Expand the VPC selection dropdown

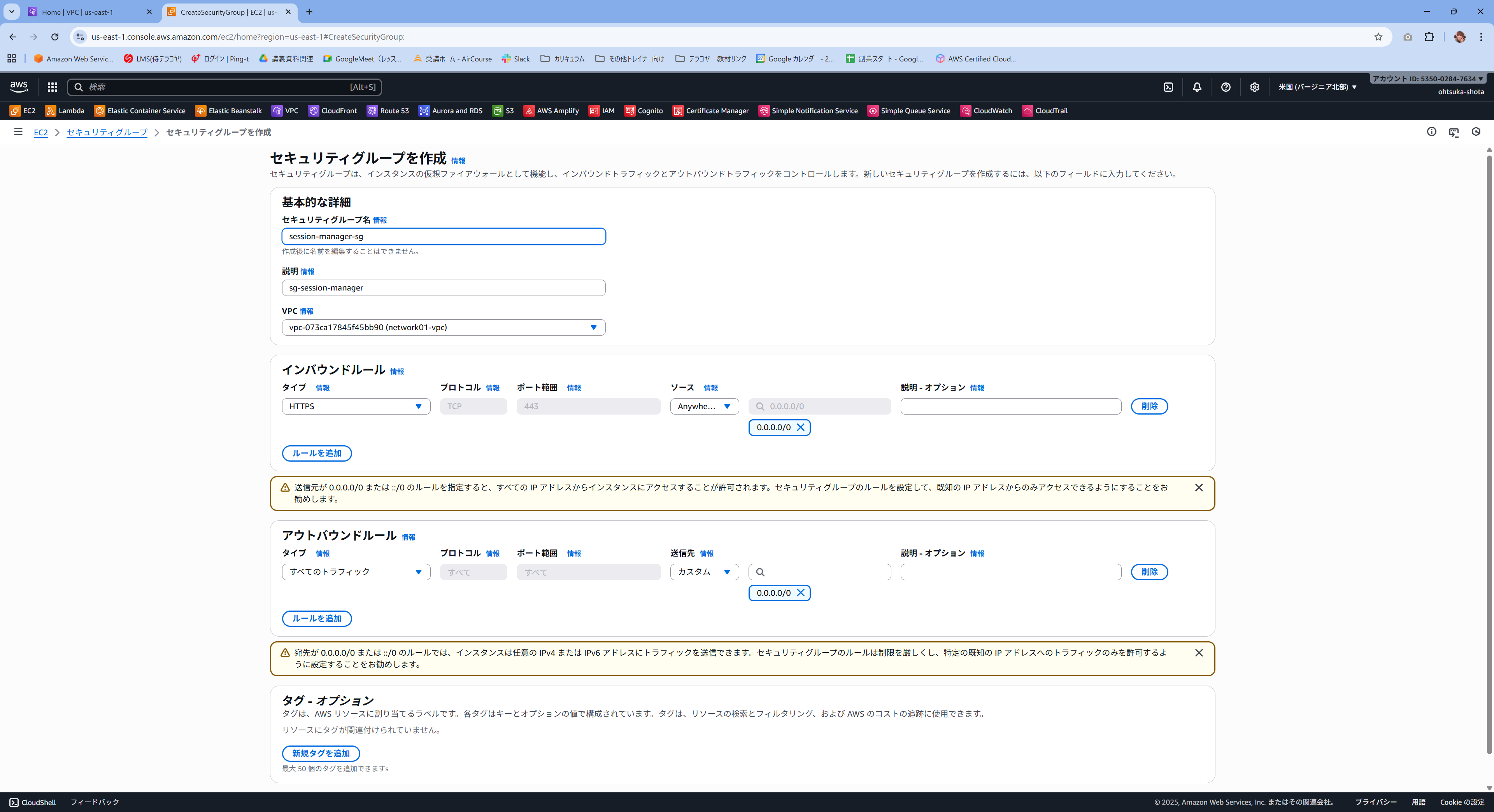click(x=443, y=327)
